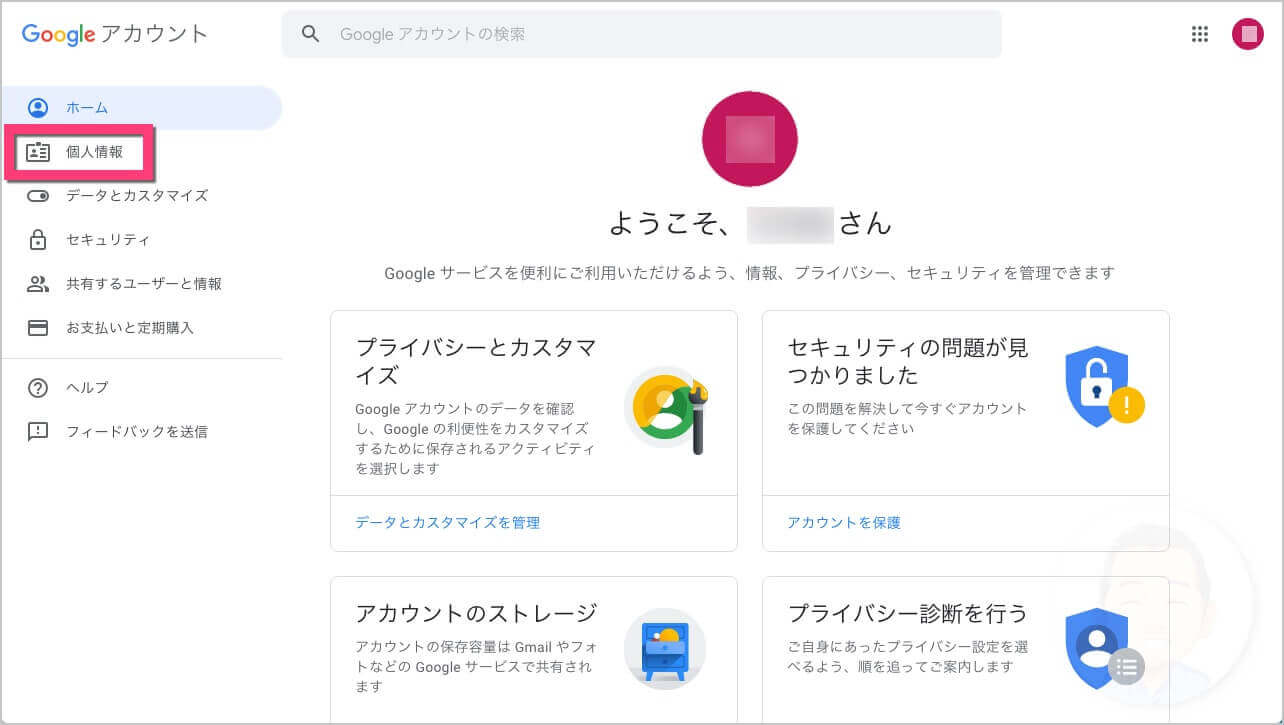
Task: Click the 共有するユーザーと情報 people icon
Action: (38, 284)
